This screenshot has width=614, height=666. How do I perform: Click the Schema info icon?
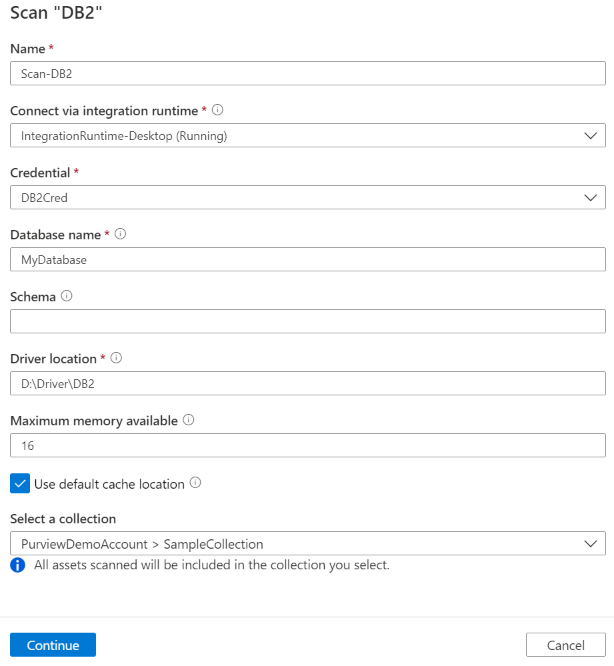(66, 296)
